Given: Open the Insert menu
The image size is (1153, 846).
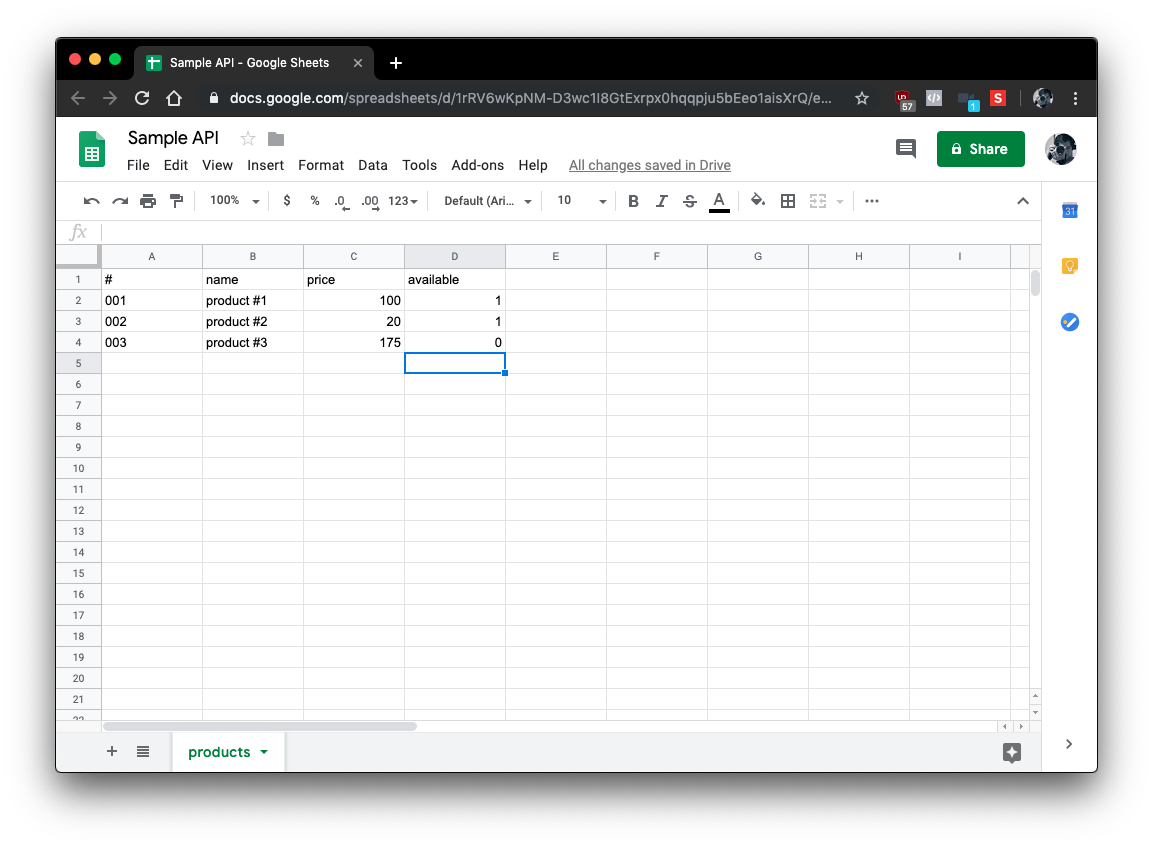Looking at the screenshot, I should click(x=265, y=165).
